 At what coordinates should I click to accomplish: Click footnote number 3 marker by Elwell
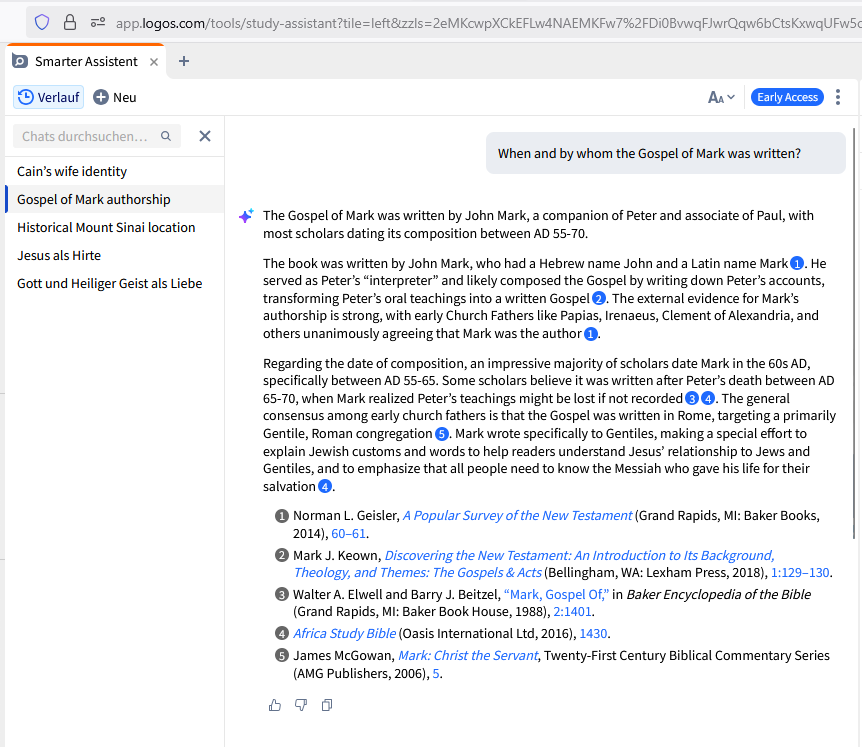tap(281, 595)
